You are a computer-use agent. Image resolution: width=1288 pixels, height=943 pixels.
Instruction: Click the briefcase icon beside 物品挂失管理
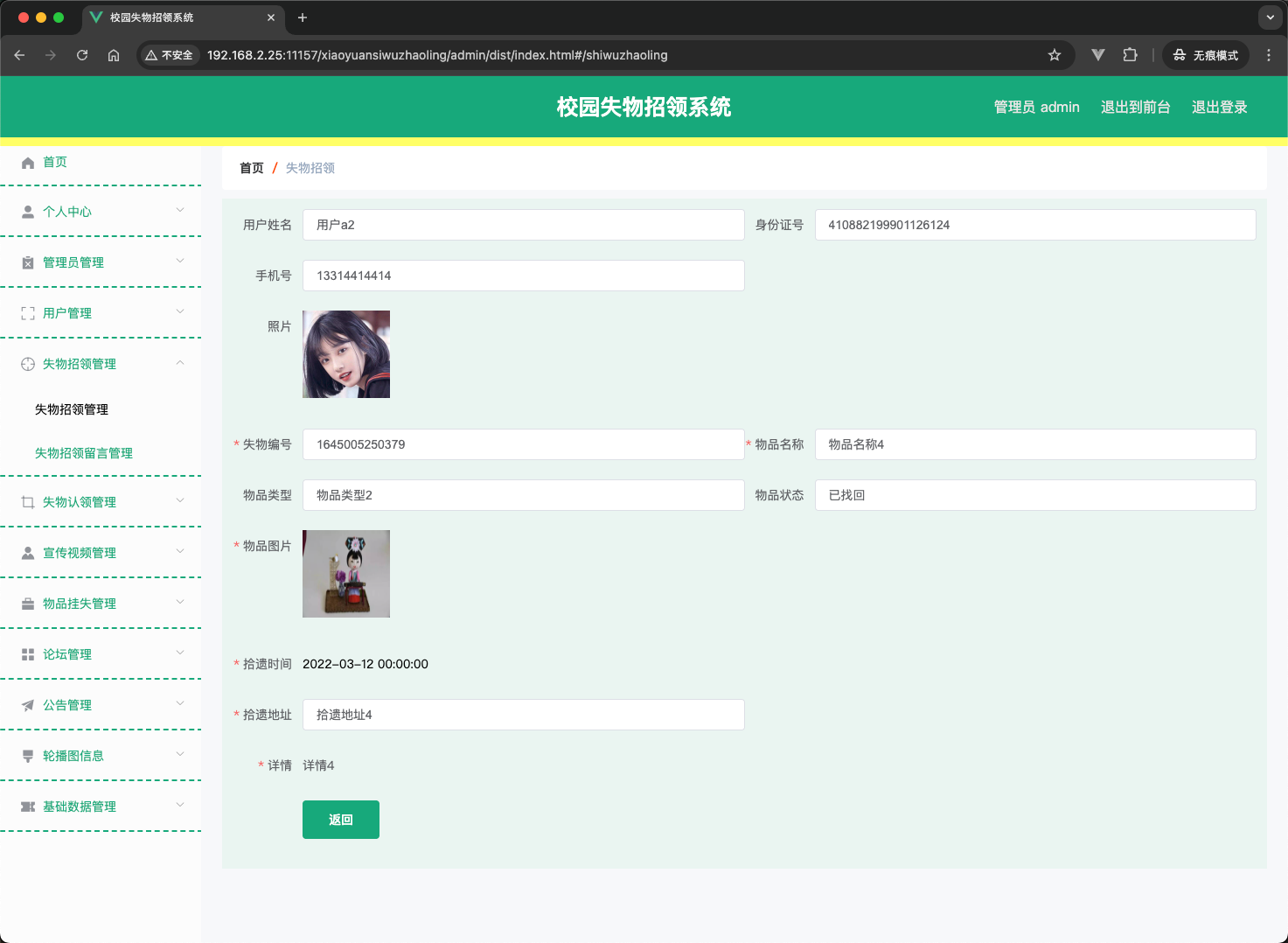28,604
